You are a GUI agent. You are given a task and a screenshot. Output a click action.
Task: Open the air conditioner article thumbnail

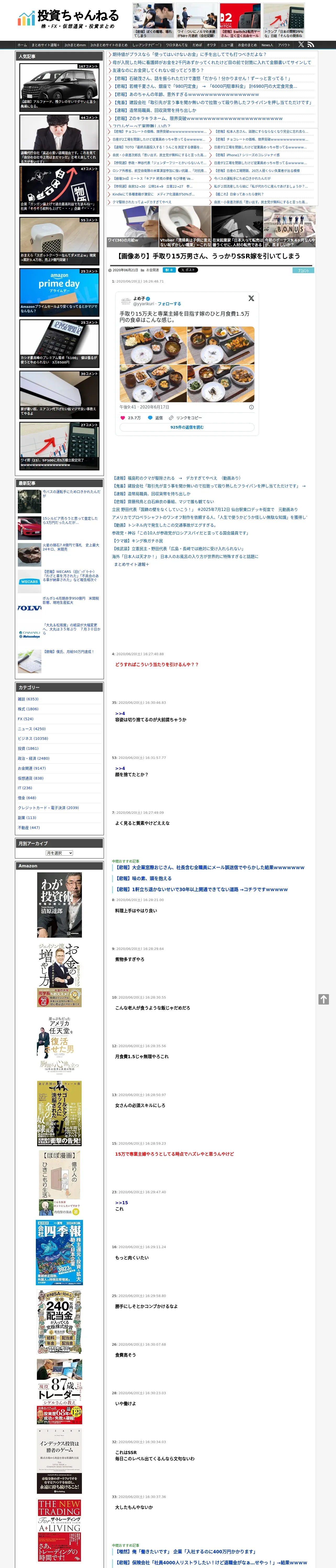tap(59, 394)
